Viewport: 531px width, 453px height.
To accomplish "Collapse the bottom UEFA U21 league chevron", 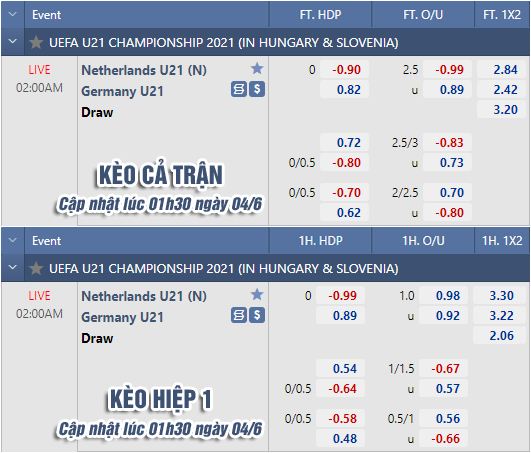I will point(13,267).
